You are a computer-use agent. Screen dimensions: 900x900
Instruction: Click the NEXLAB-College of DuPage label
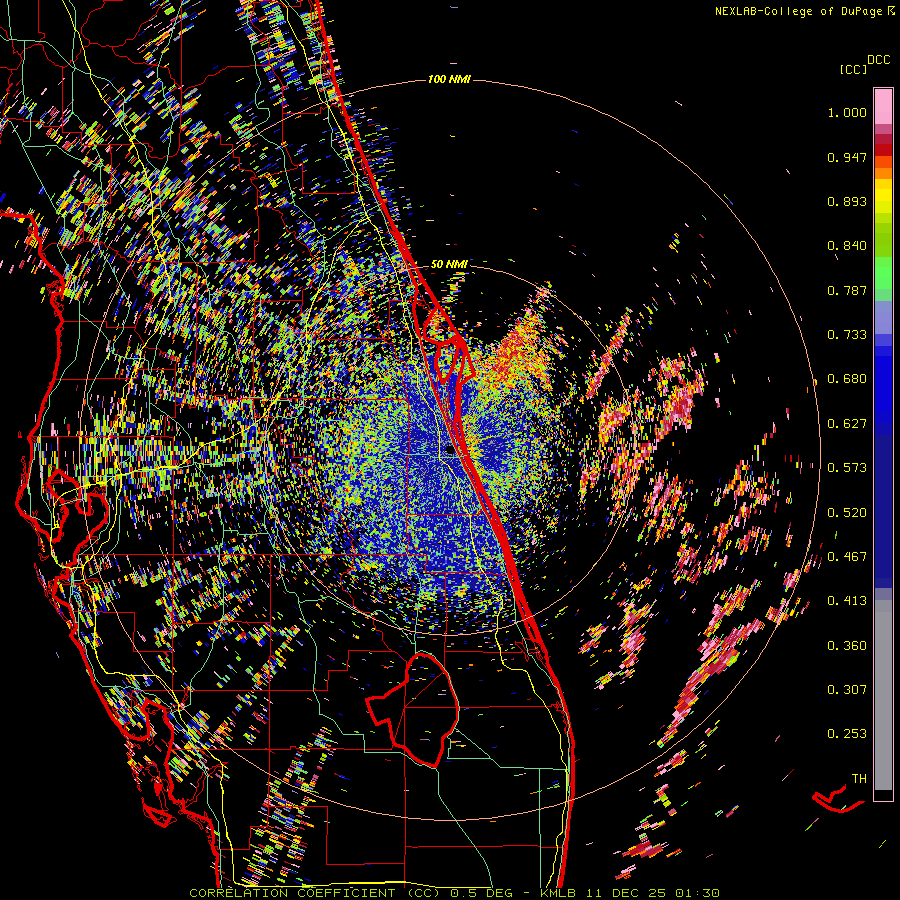[x=798, y=11]
